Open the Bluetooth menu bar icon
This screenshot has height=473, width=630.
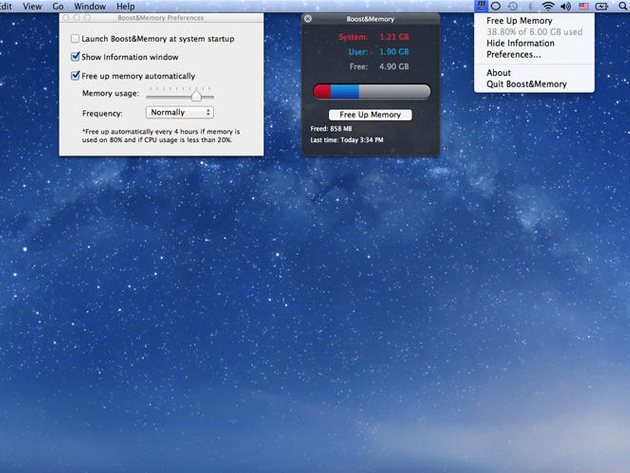click(530, 6)
